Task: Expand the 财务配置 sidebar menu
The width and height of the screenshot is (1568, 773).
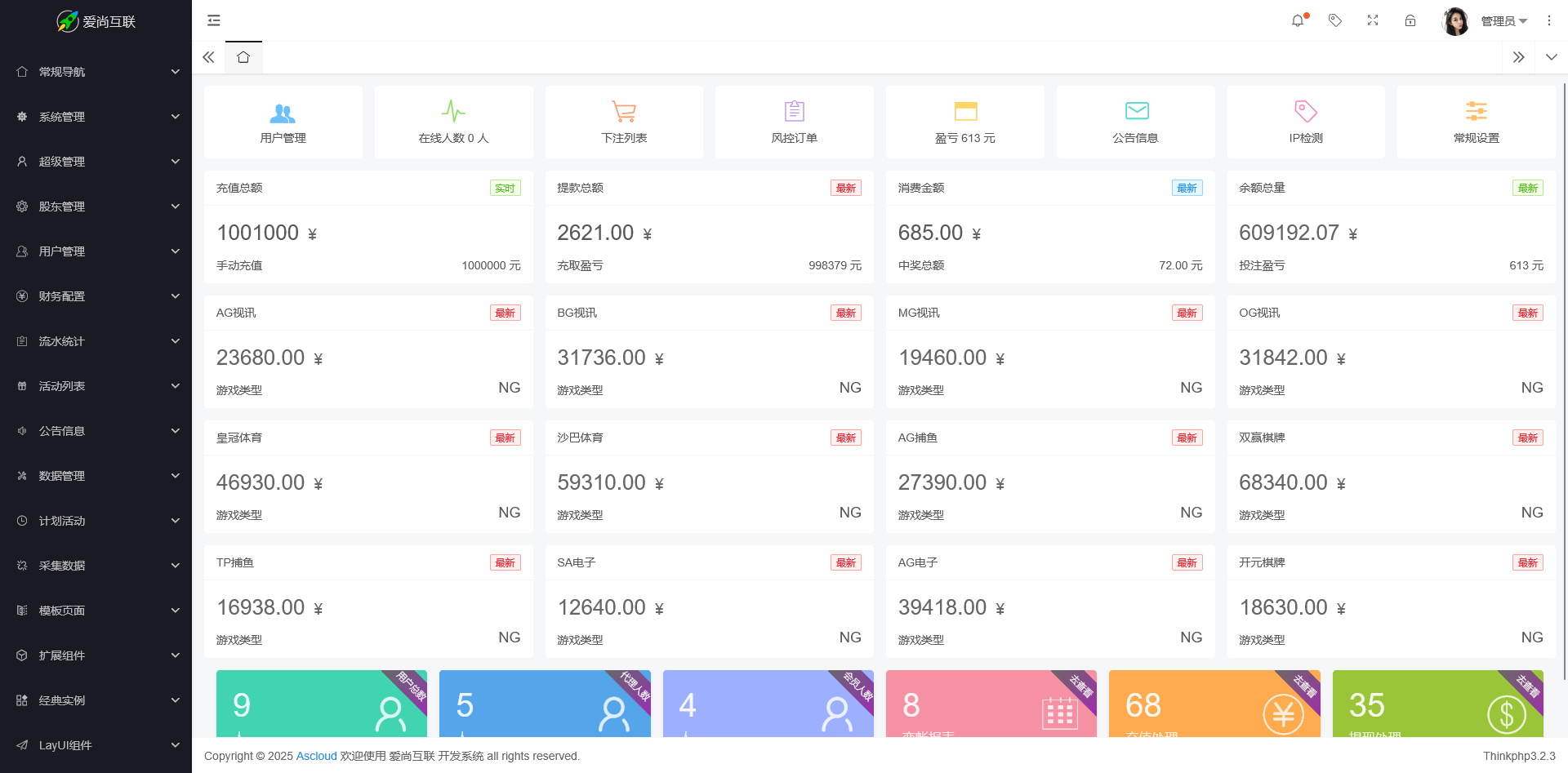Action: click(96, 296)
